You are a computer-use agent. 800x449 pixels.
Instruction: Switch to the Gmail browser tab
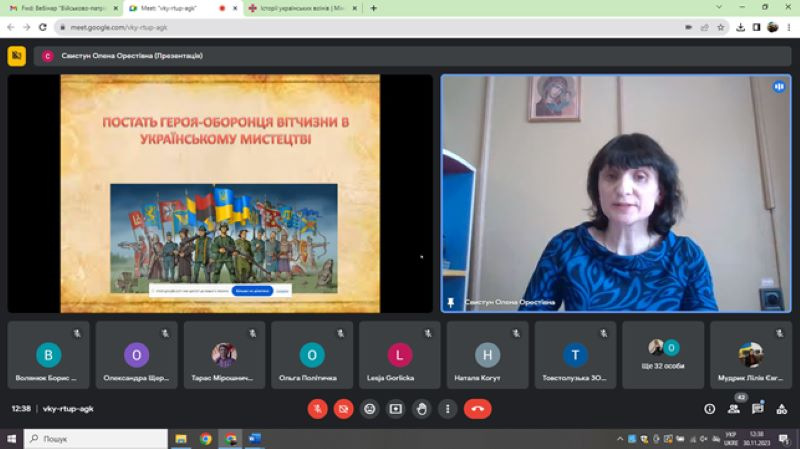point(63,8)
